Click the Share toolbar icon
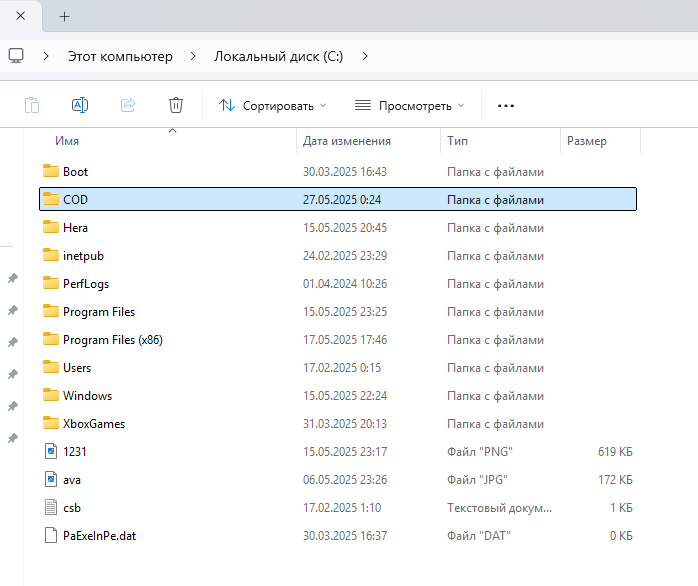Viewport: 698px width, 586px height. pos(128,106)
